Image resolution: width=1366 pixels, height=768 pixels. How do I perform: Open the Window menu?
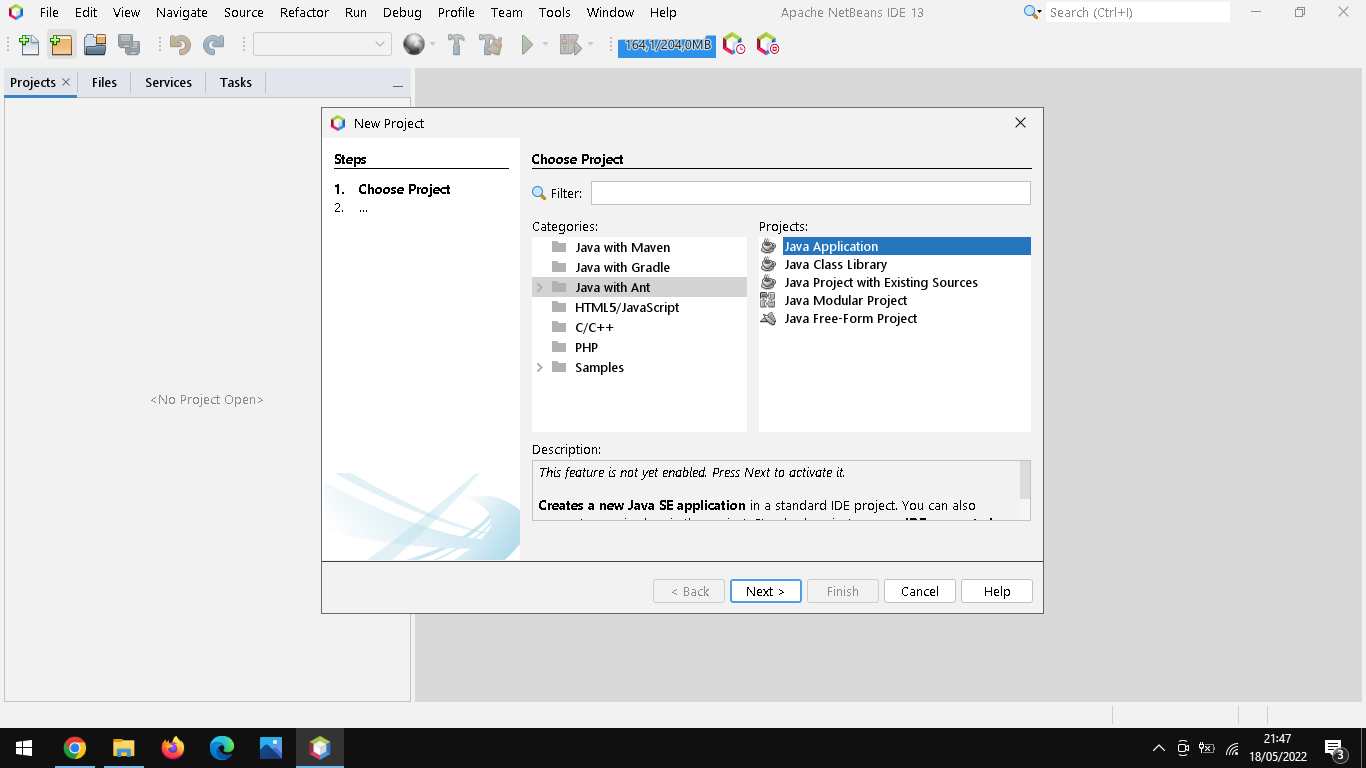coord(610,12)
